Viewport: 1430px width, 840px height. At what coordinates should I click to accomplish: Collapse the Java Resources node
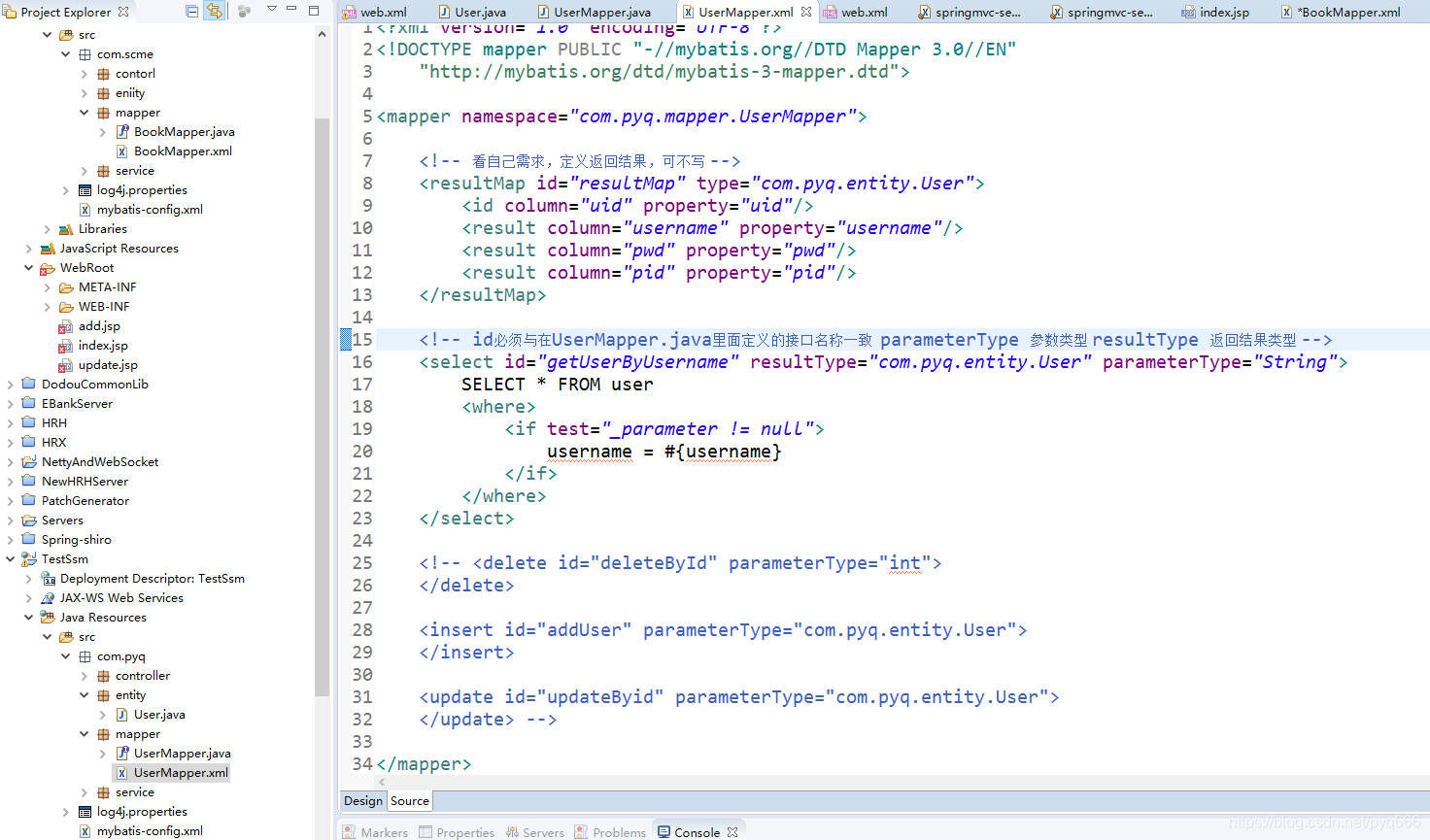[29, 618]
